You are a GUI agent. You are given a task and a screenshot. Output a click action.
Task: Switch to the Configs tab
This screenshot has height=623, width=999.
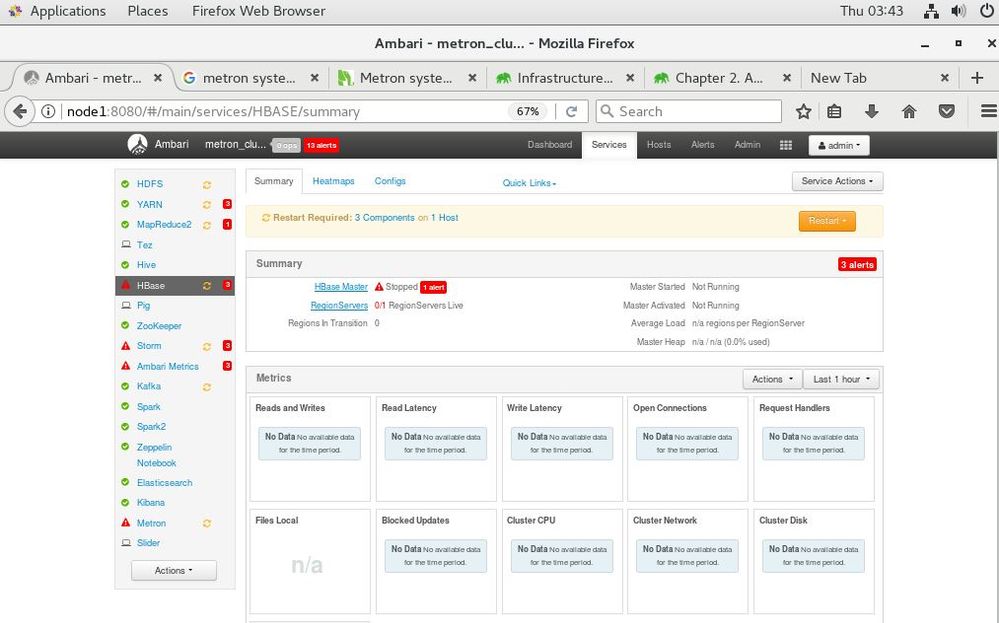point(390,181)
